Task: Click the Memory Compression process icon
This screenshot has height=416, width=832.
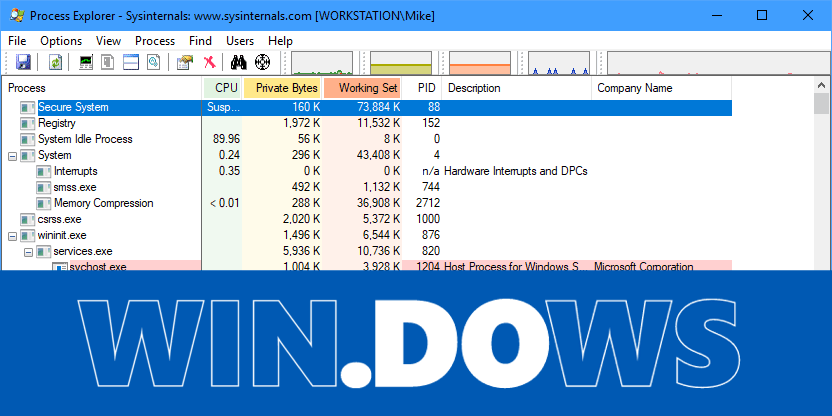Action: 44,203
